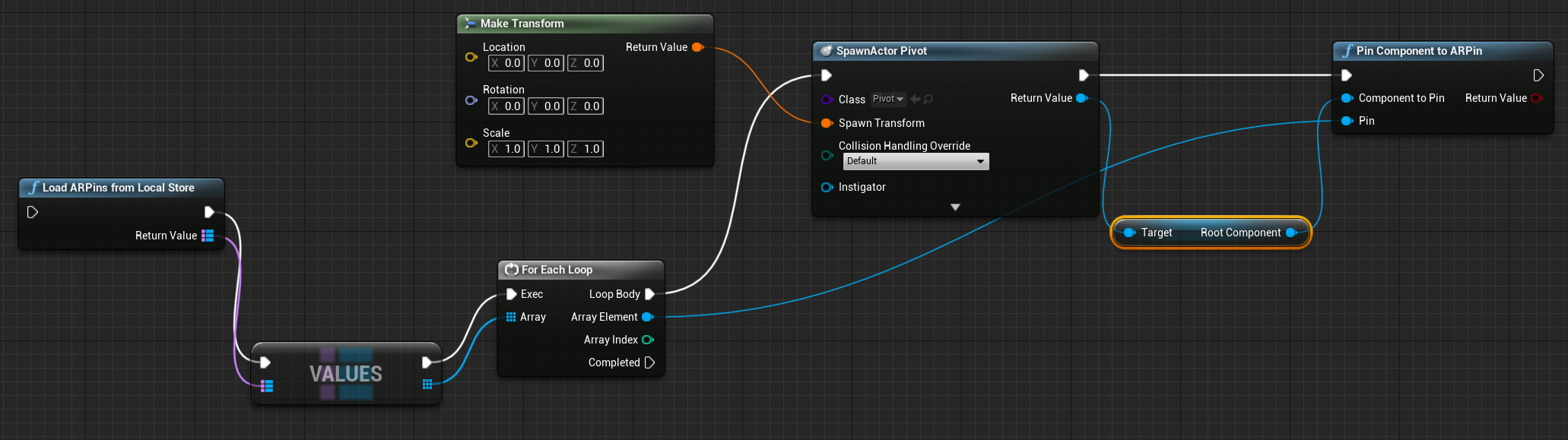This screenshot has width=1568, height=440.
Task: Select the SpawnActor Pivot node title
Action: click(881, 51)
